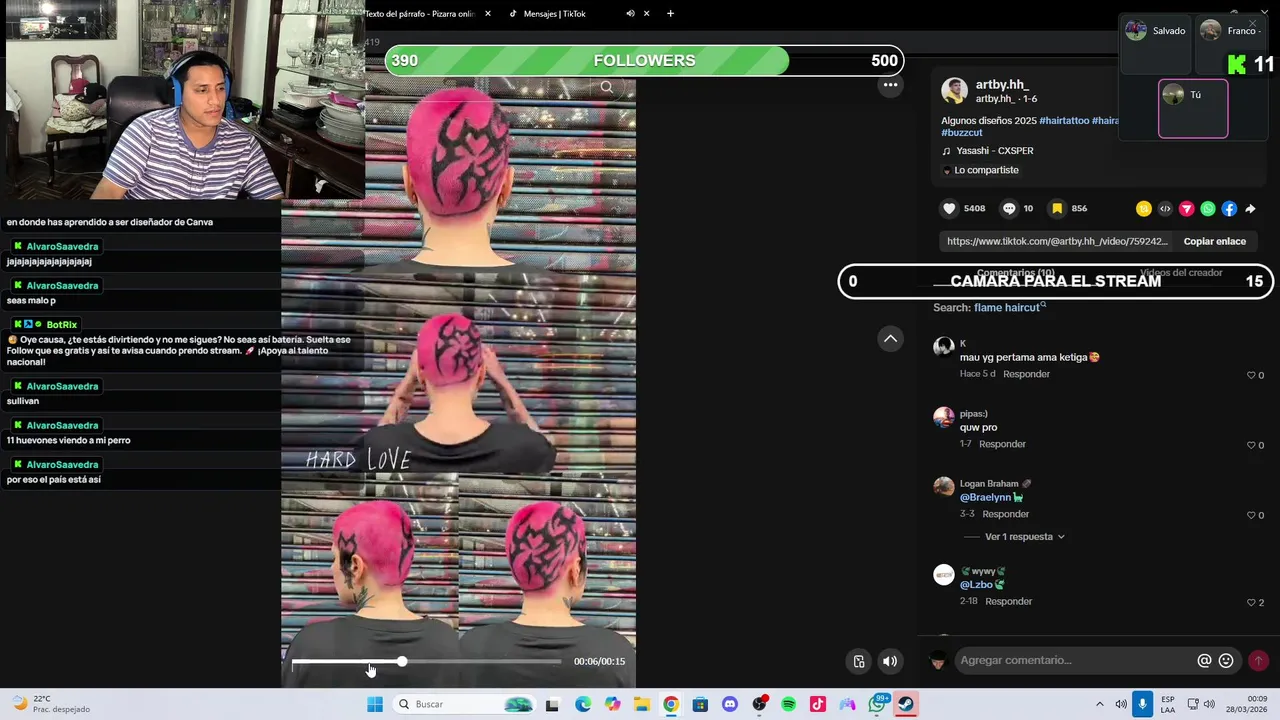
Task: Reply to Logan Braham's comment
Action: tap(1005, 514)
